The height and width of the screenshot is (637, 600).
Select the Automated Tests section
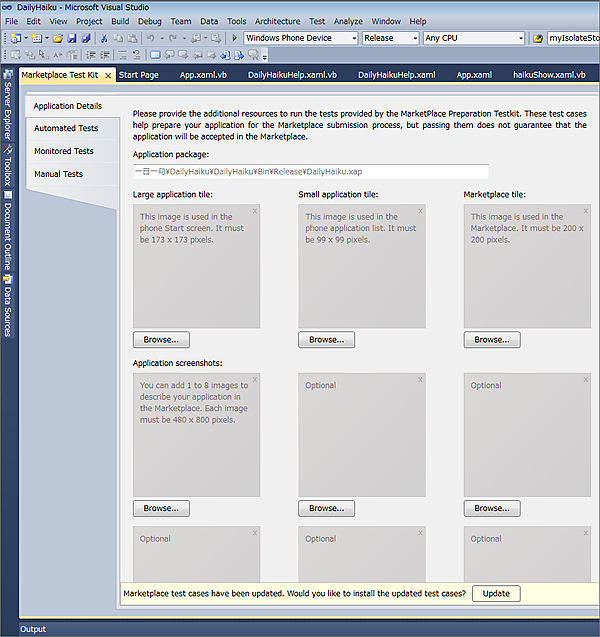pos(66,128)
